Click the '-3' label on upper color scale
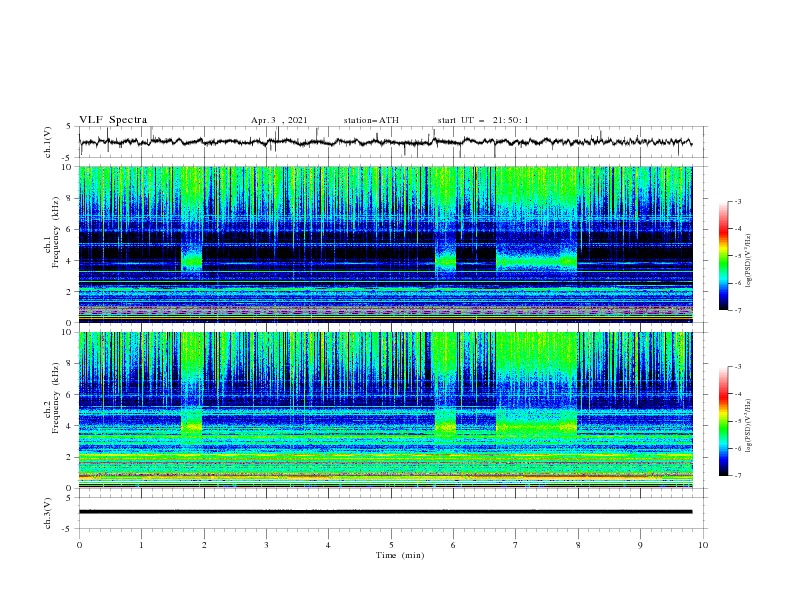 737,201
